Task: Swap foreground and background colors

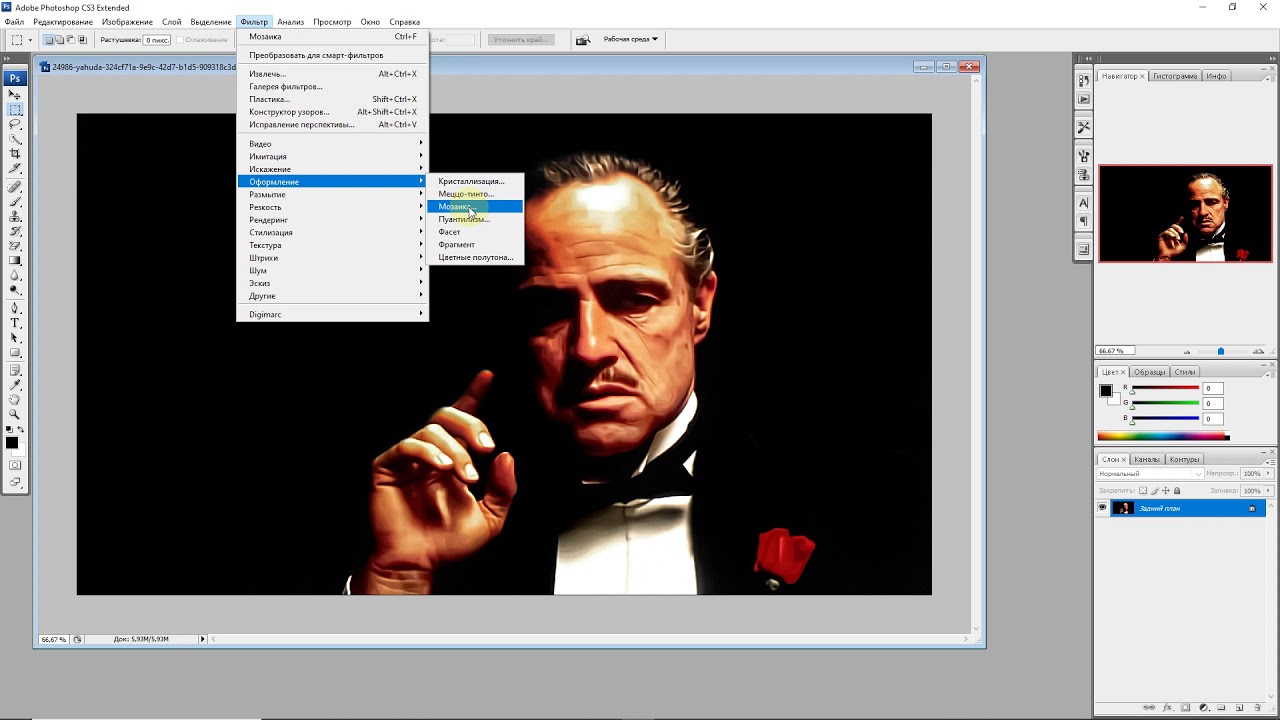Action: pyautogui.click(x=20, y=430)
